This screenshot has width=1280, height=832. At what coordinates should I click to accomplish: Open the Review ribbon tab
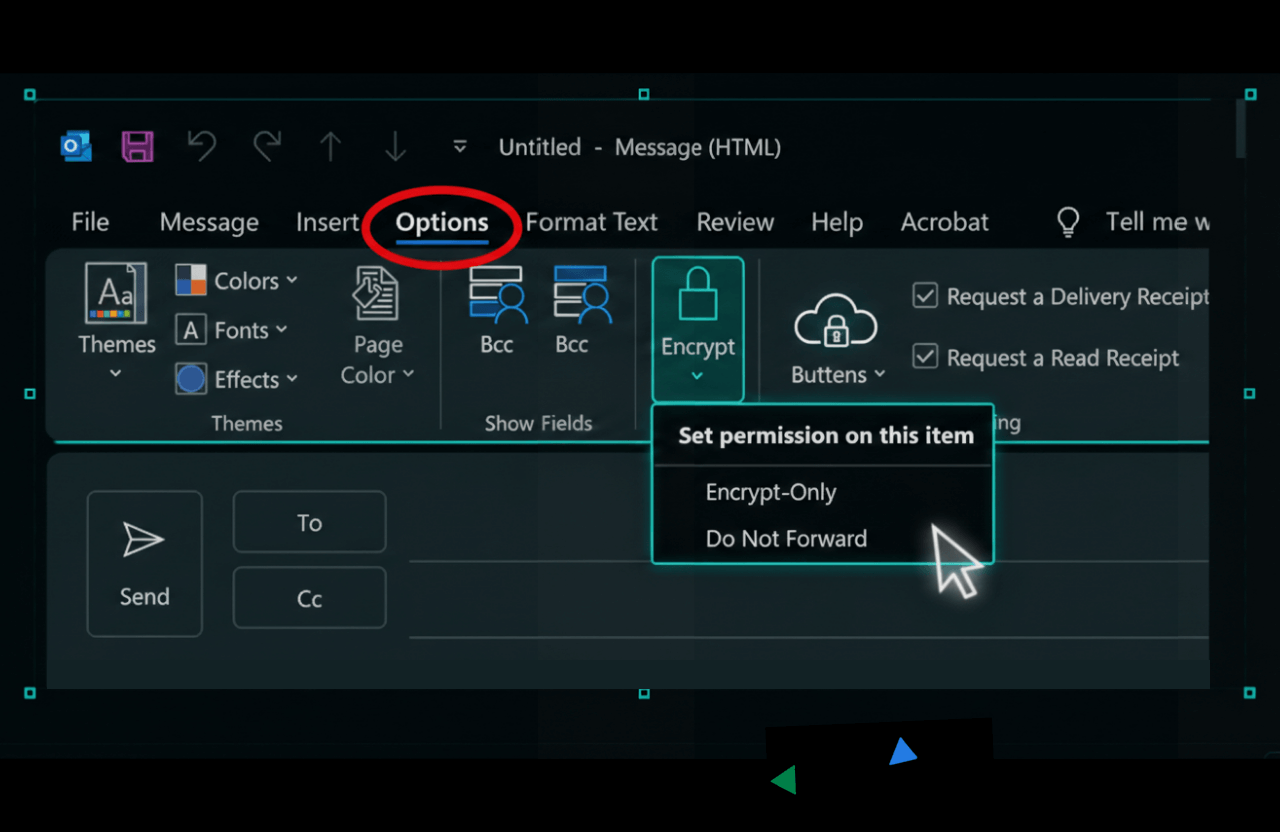point(735,221)
